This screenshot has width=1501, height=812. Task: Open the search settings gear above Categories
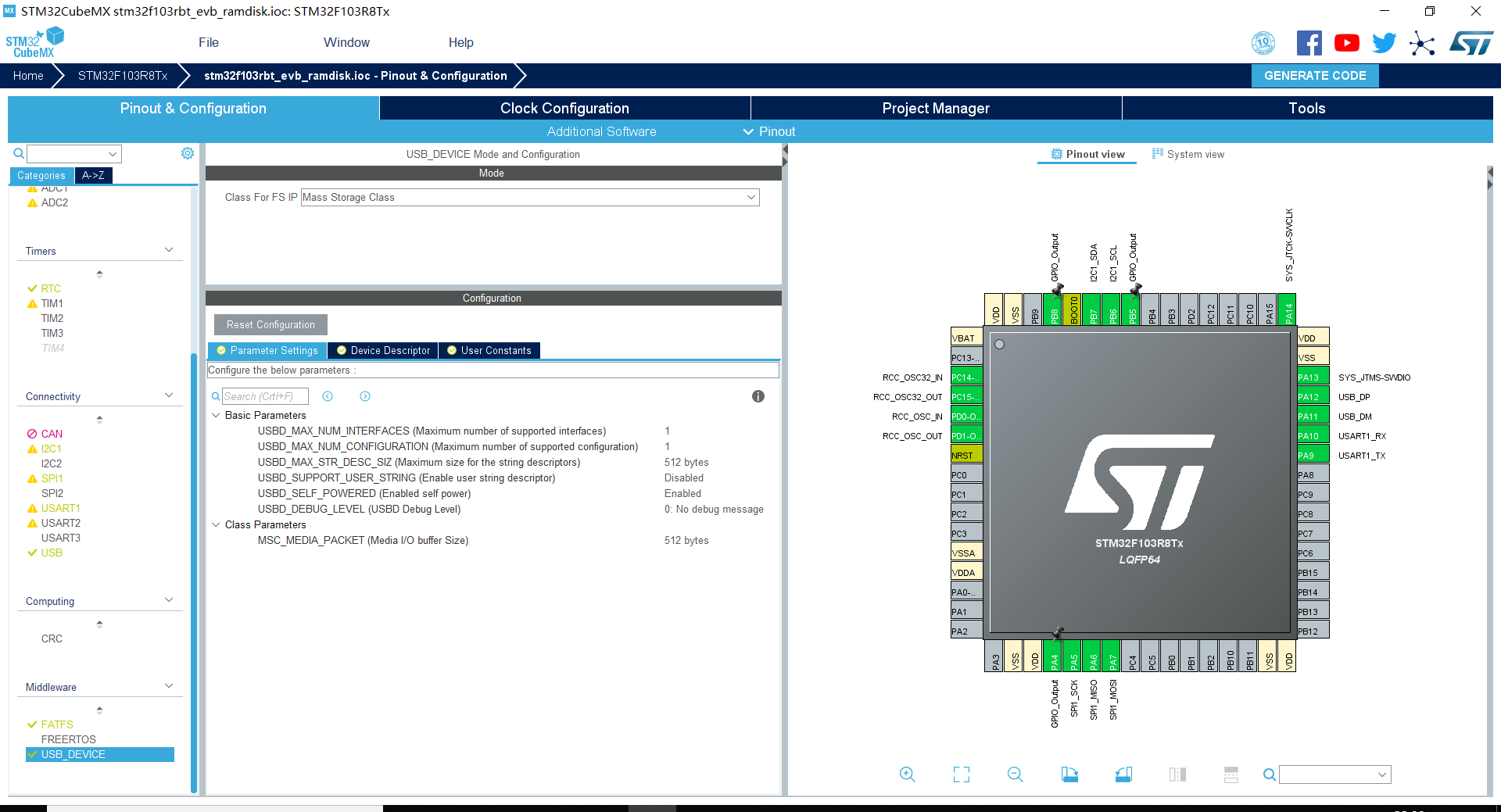pyautogui.click(x=187, y=153)
